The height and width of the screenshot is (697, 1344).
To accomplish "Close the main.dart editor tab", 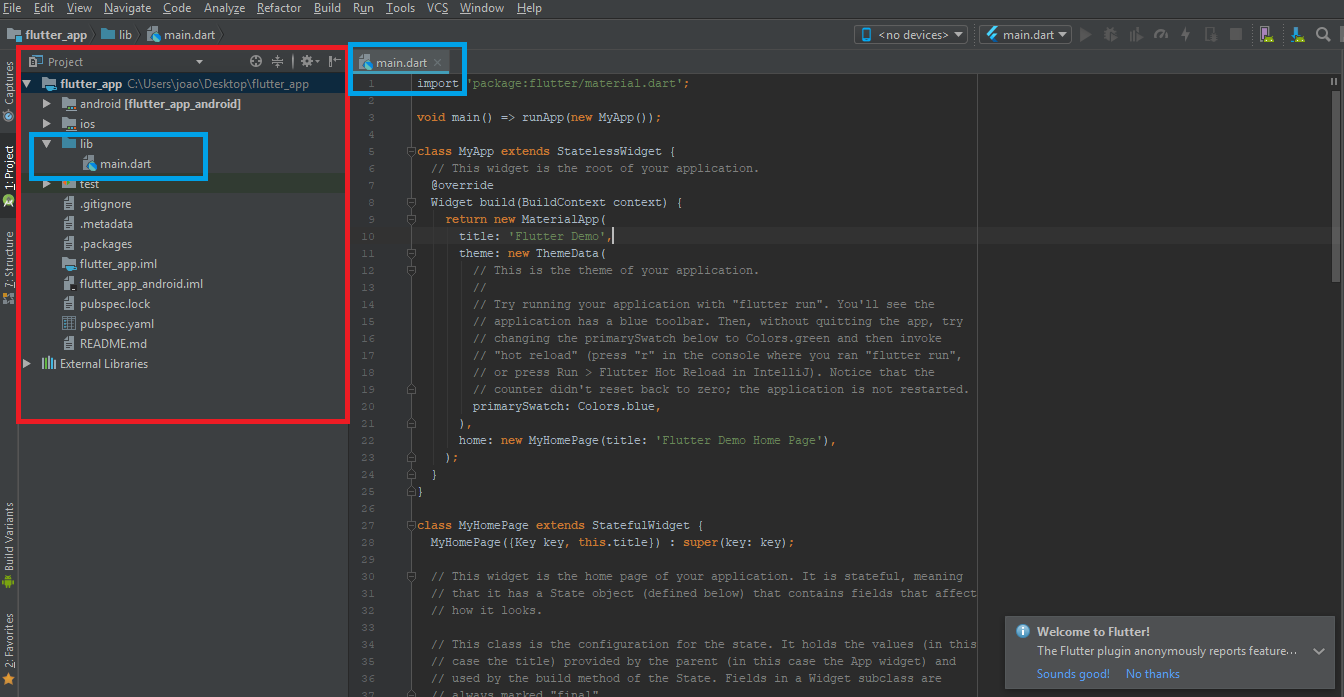I will tap(437, 62).
